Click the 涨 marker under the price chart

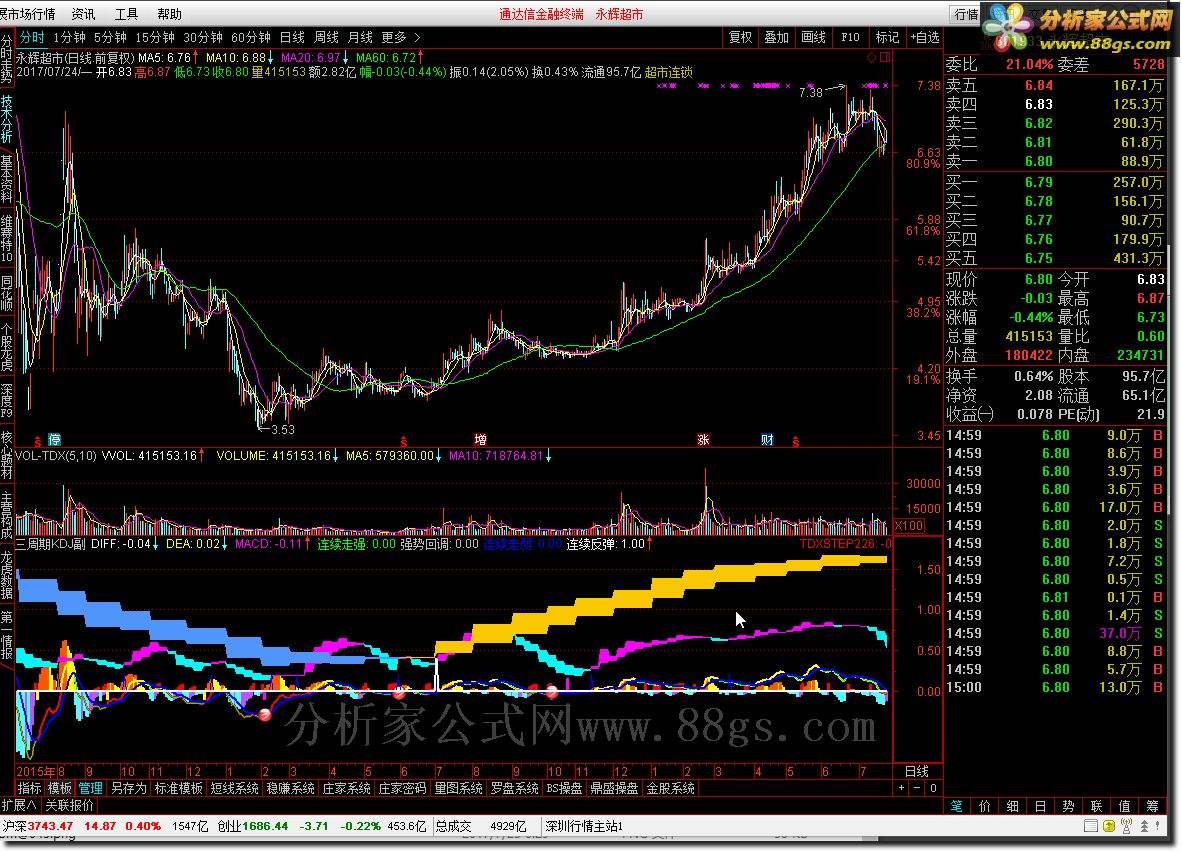[703, 440]
